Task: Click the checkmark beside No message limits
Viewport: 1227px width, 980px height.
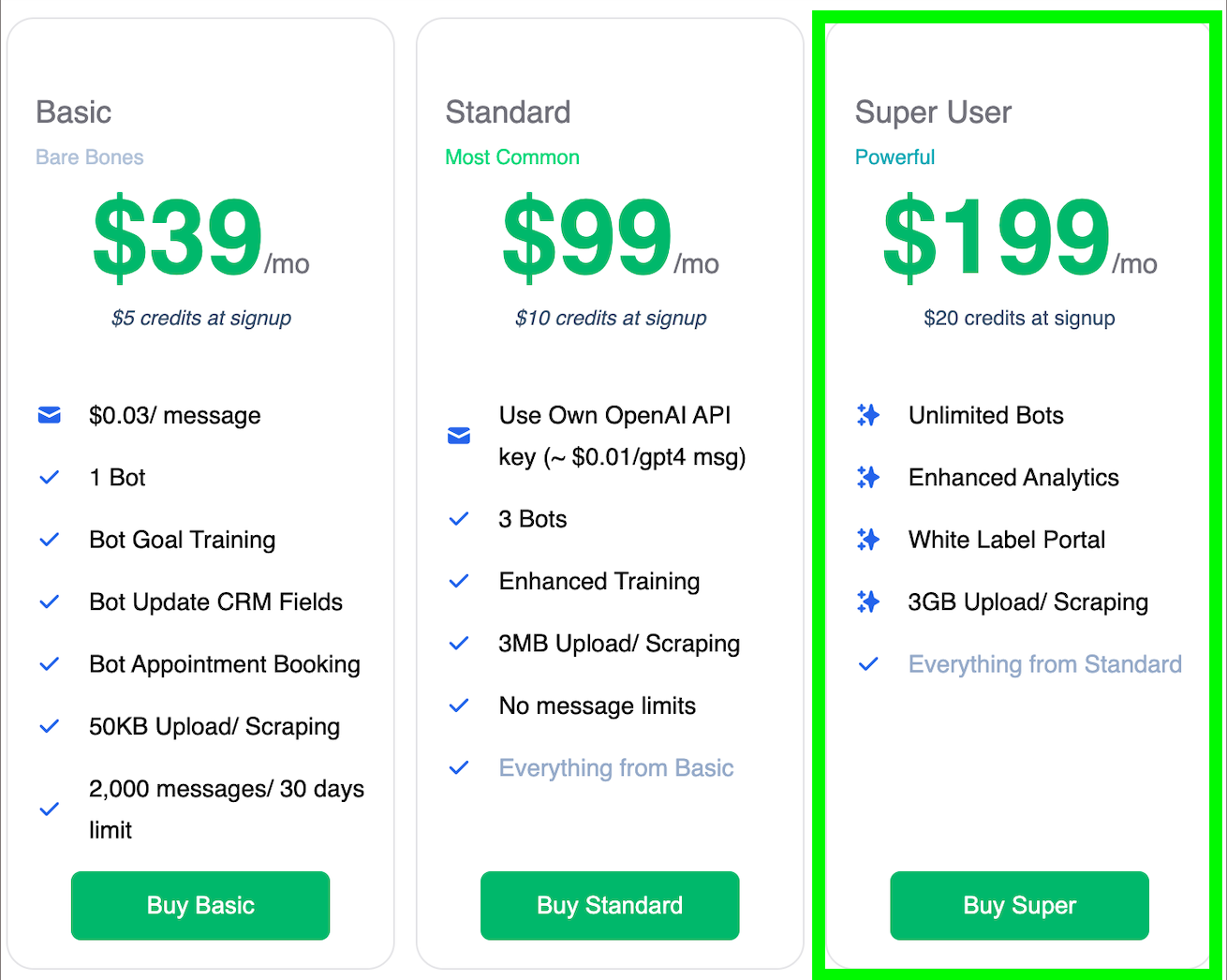Action: 459,705
